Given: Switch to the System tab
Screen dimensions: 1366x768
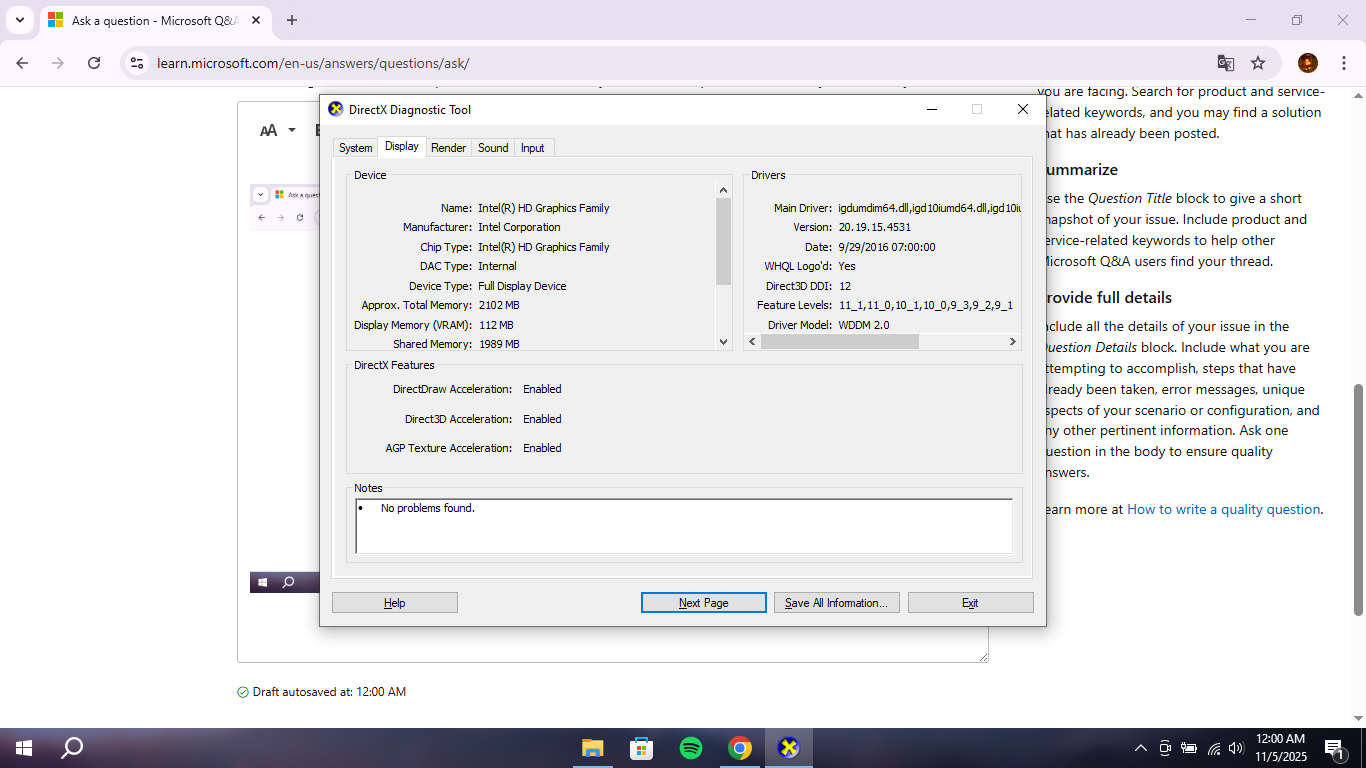Looking at the screenshot, I should pos(355,148).
